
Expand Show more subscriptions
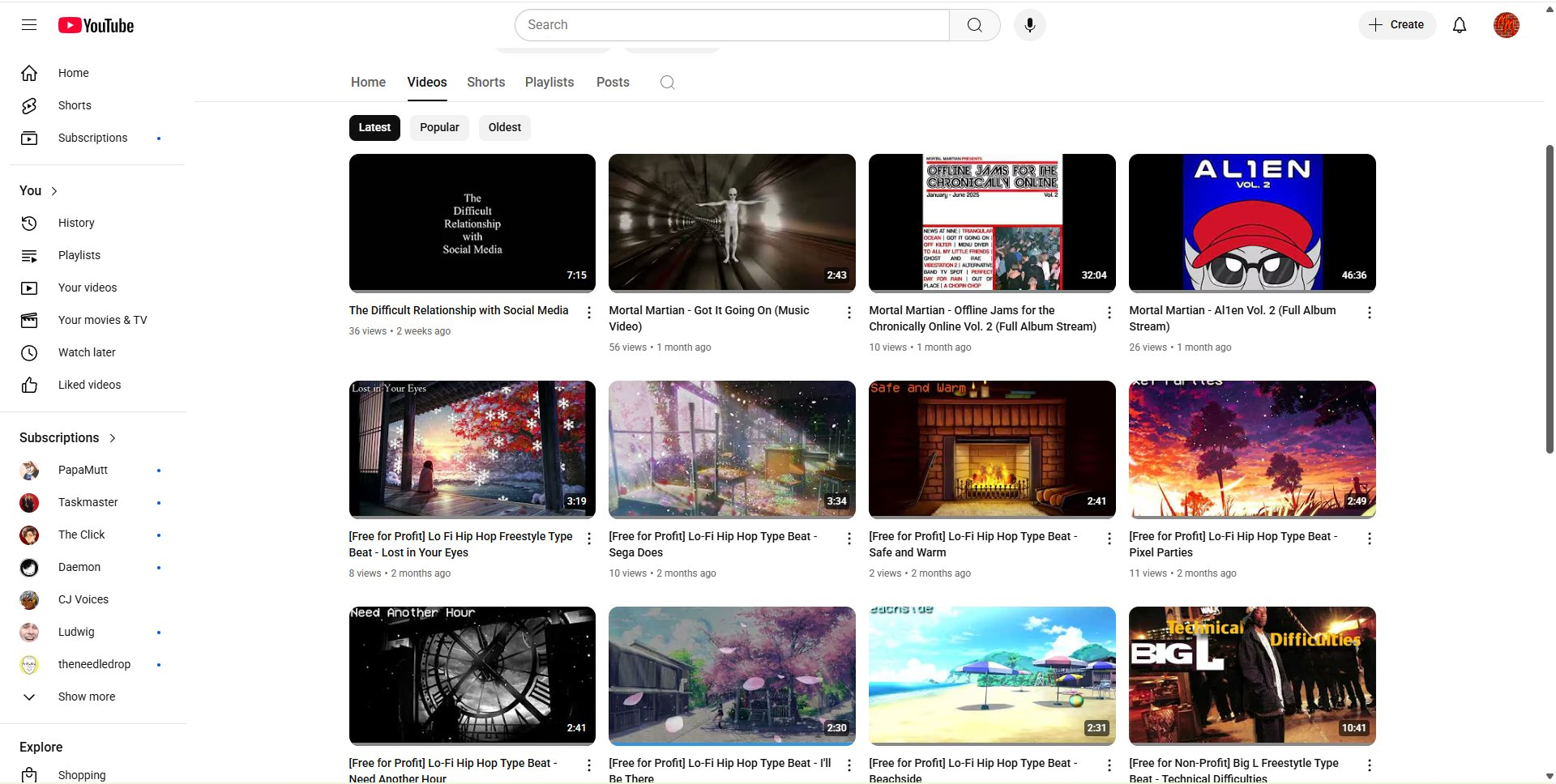click(86, 697)
